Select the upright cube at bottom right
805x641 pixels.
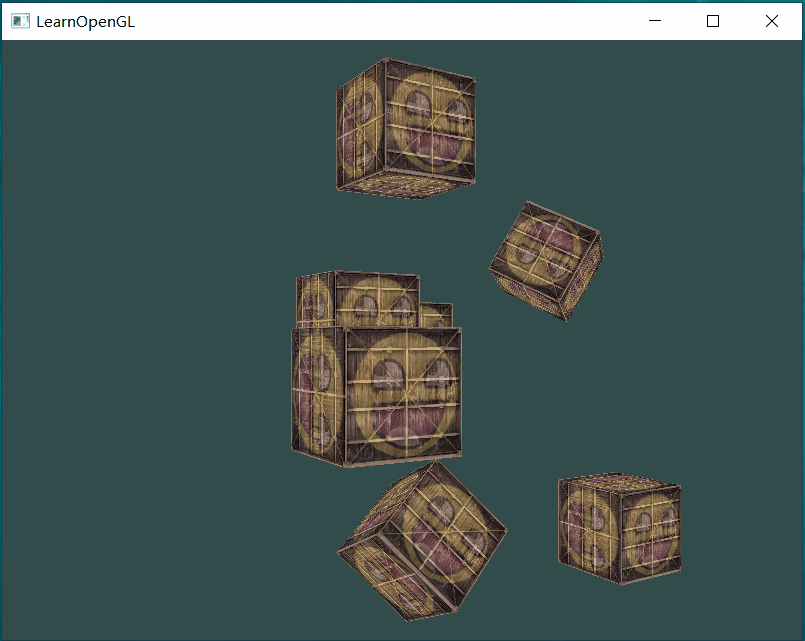tap(620, 528)
